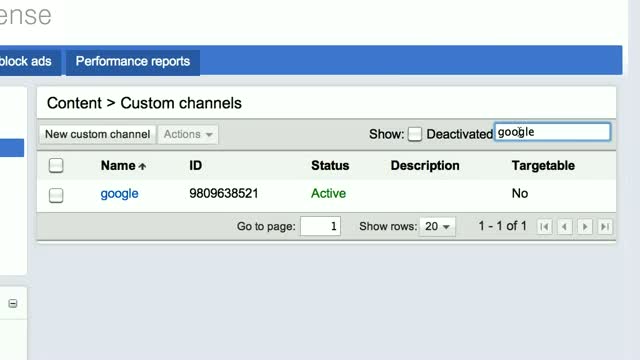Click the 1 - 1 of 1 count

(502, 226)
